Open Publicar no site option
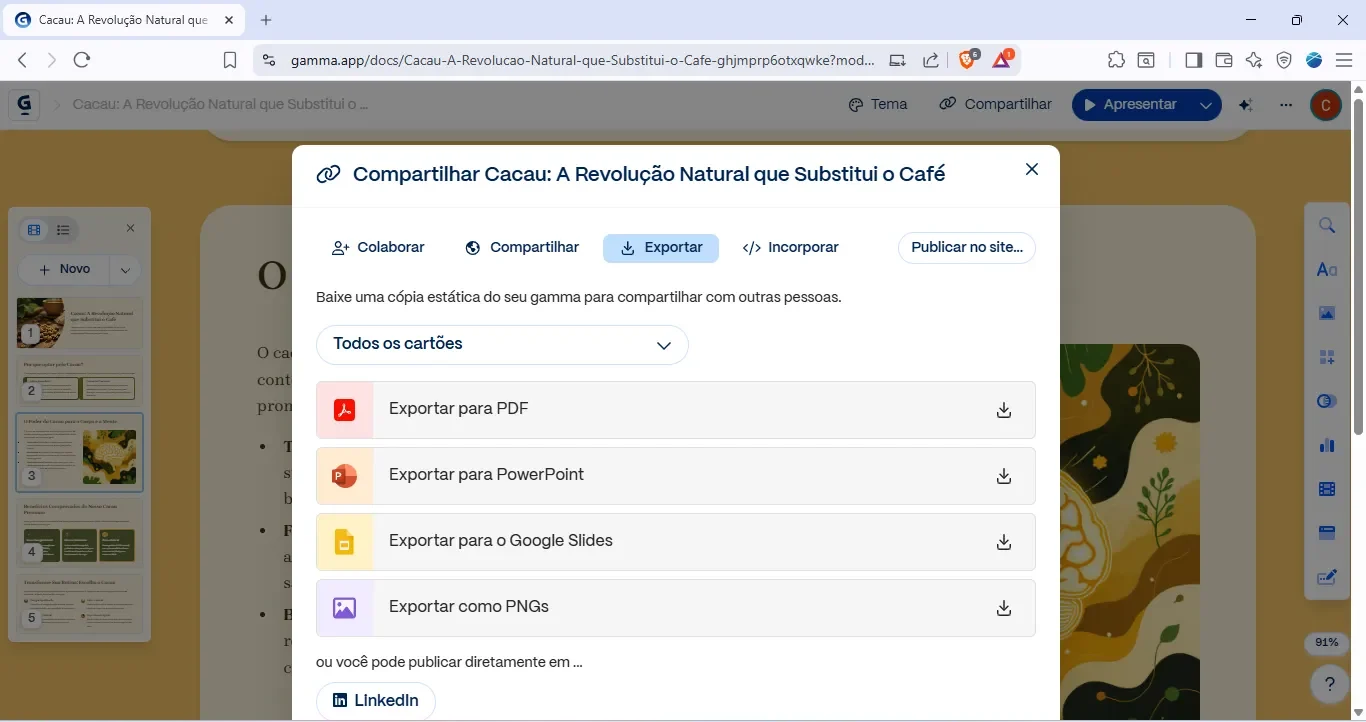This screenshot has height=722, width=1366. 967,248
